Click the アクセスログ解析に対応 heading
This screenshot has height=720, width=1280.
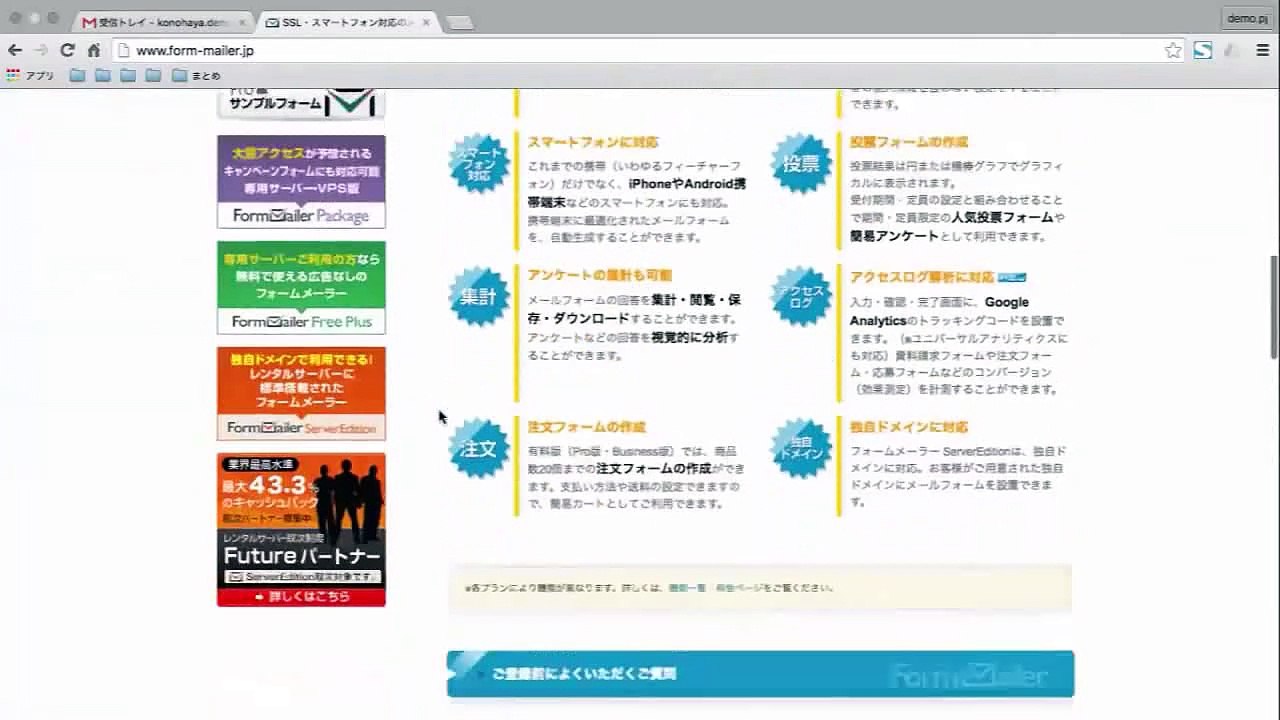point(922,277)
